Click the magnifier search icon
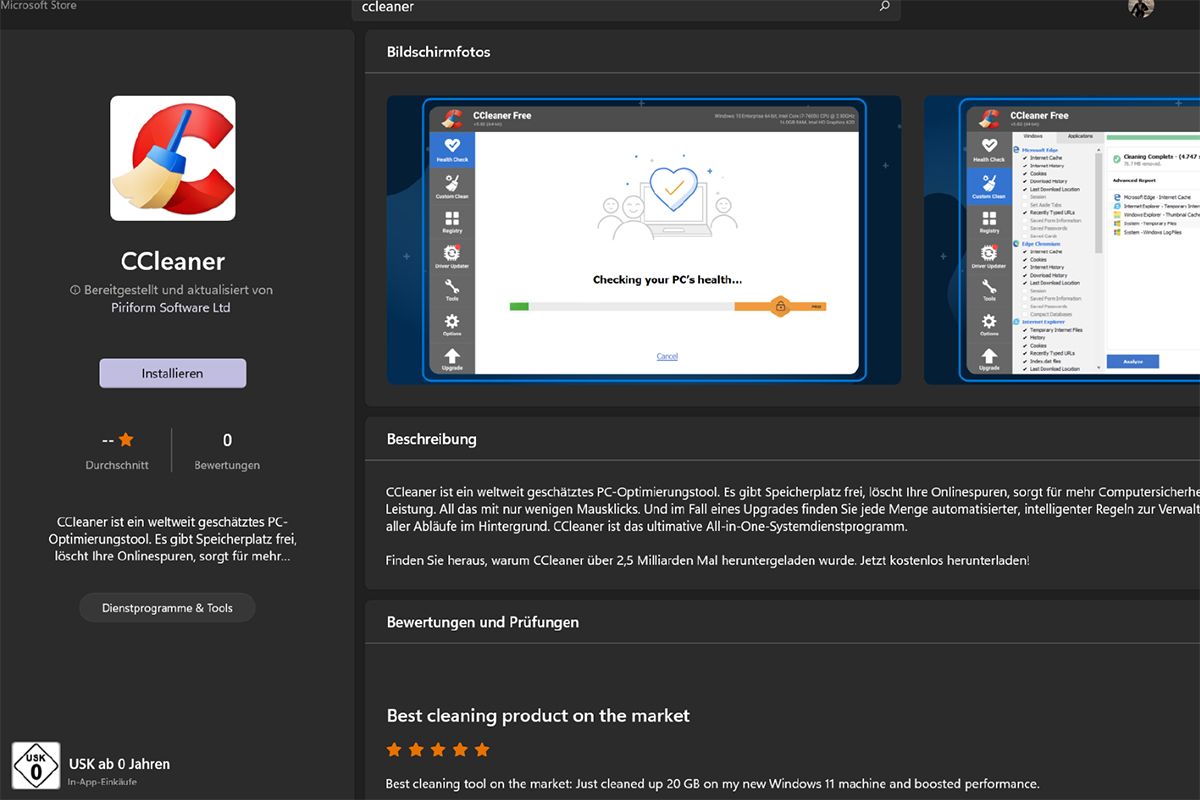Viewport: 1200px width, 800px height. (x=884, y=6)
